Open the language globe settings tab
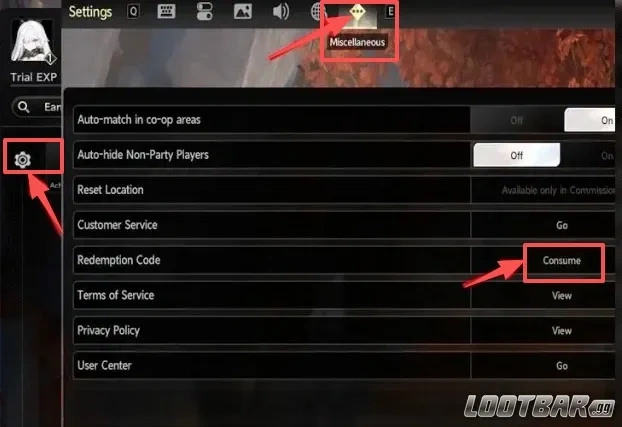The height and width of the screenshot is (427, 622). pos(317,12)
